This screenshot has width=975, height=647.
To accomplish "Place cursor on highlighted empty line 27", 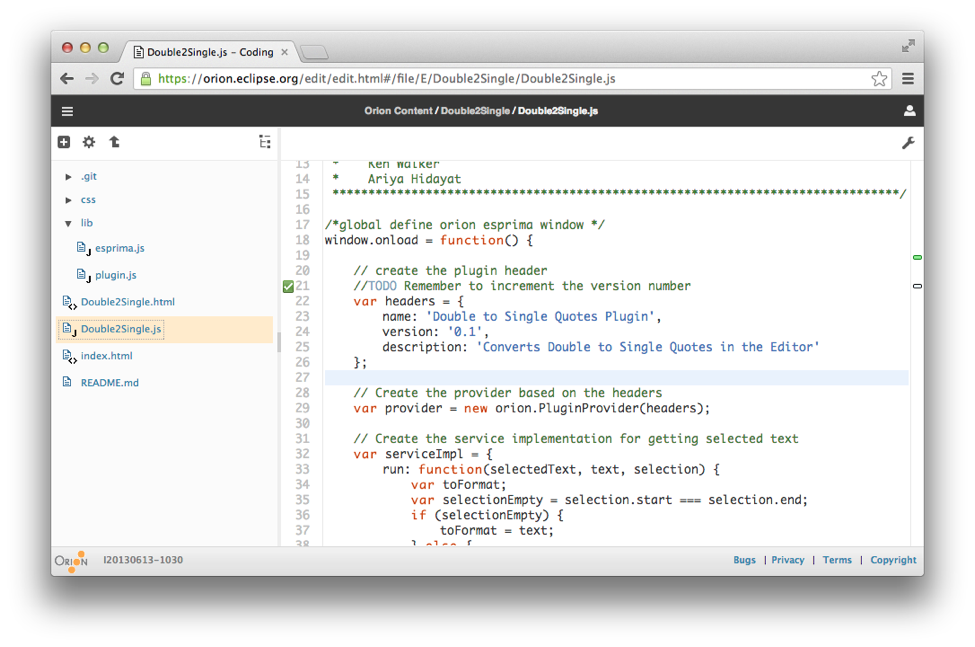I will [616, 378].
